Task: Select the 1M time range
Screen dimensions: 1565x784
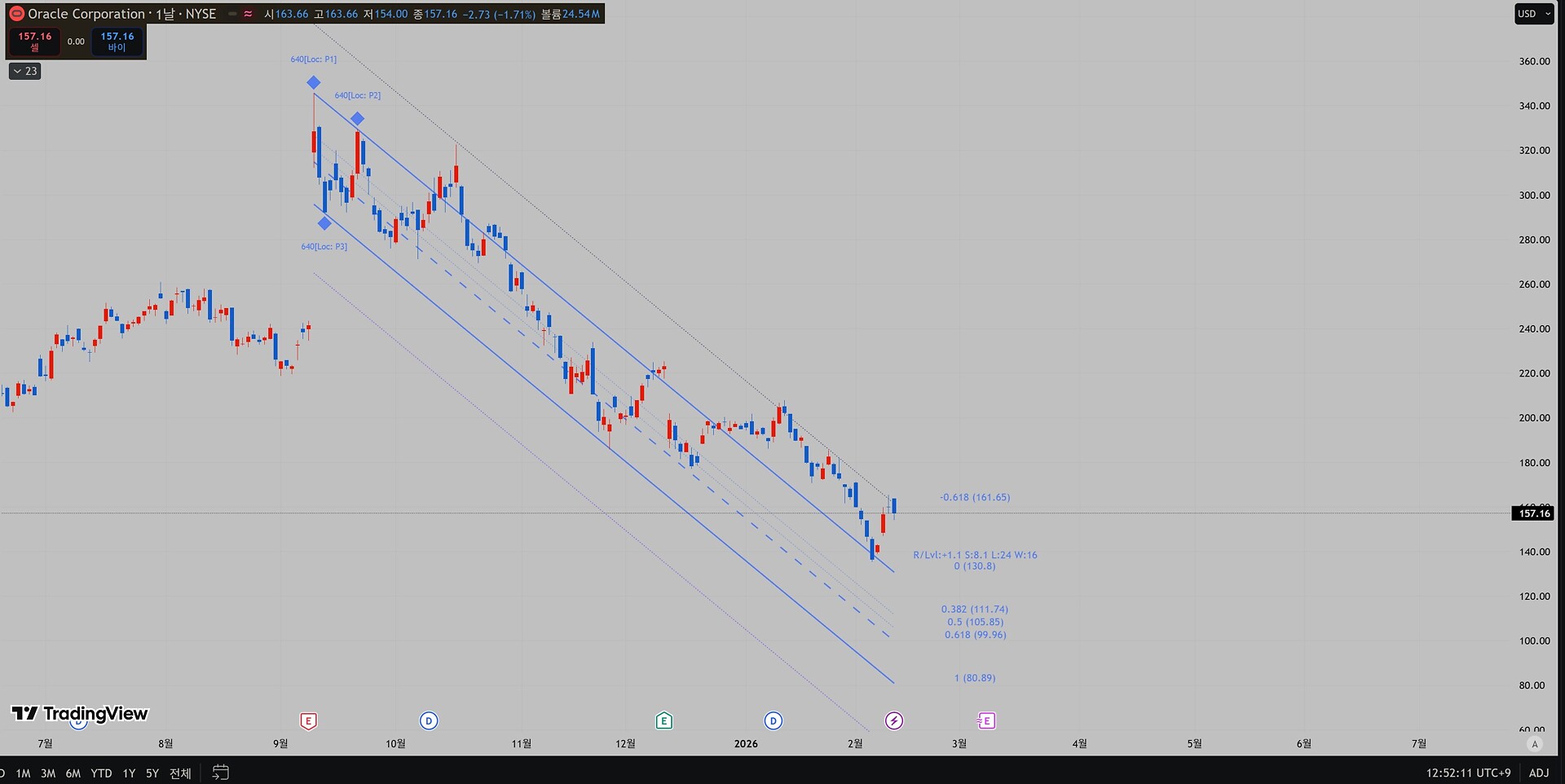Action: [x=23, y=773]
